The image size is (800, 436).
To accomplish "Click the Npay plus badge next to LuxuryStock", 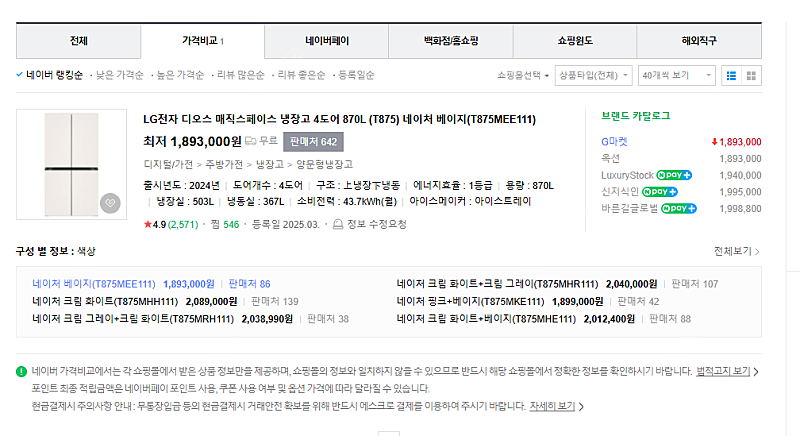I will 674,175.
